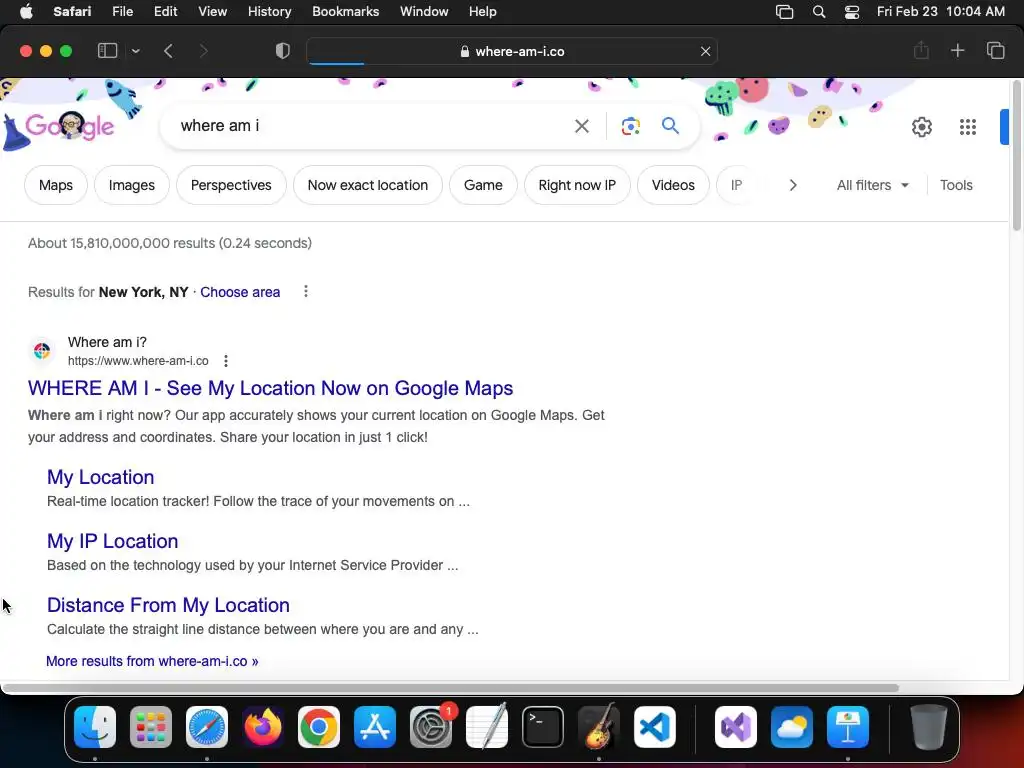Open TextEdit from the Dock
The image size is (1024, 768).
point(487,727)
